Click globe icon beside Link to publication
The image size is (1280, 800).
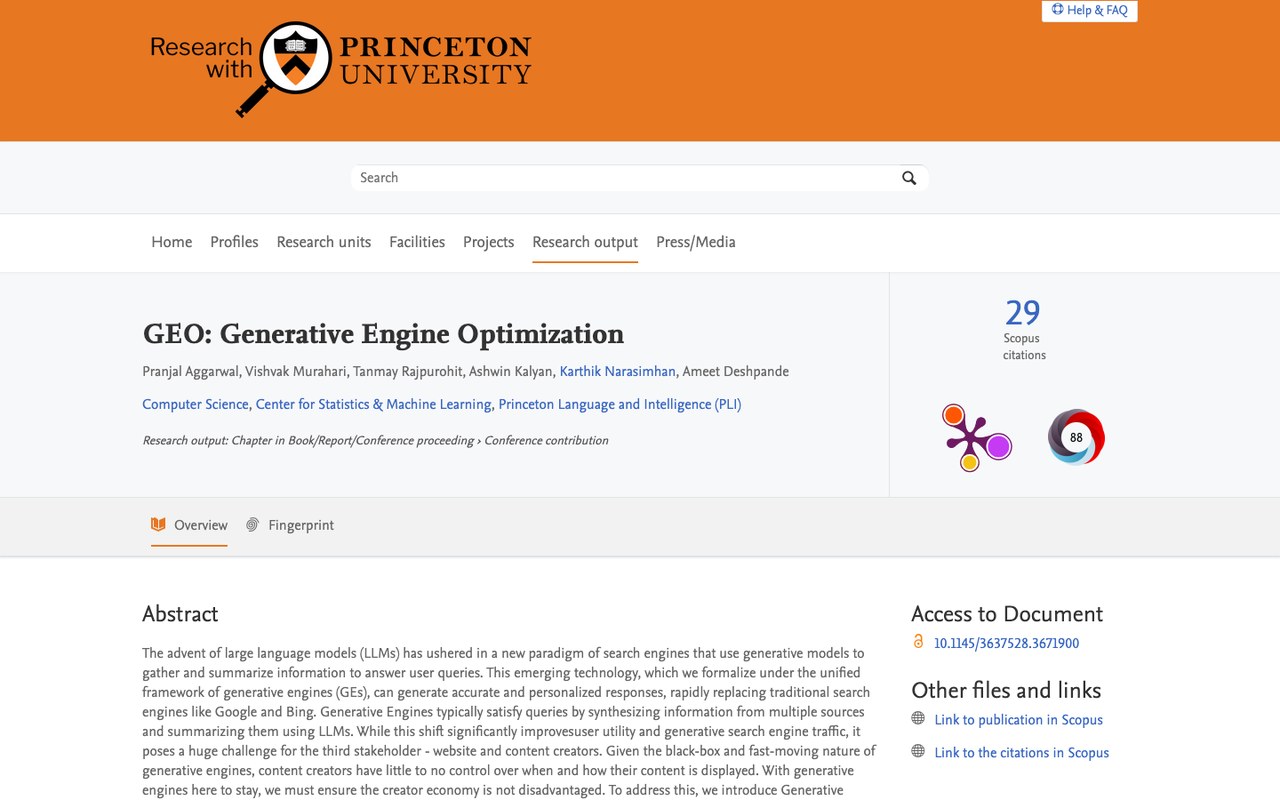[x=918, y=719]
